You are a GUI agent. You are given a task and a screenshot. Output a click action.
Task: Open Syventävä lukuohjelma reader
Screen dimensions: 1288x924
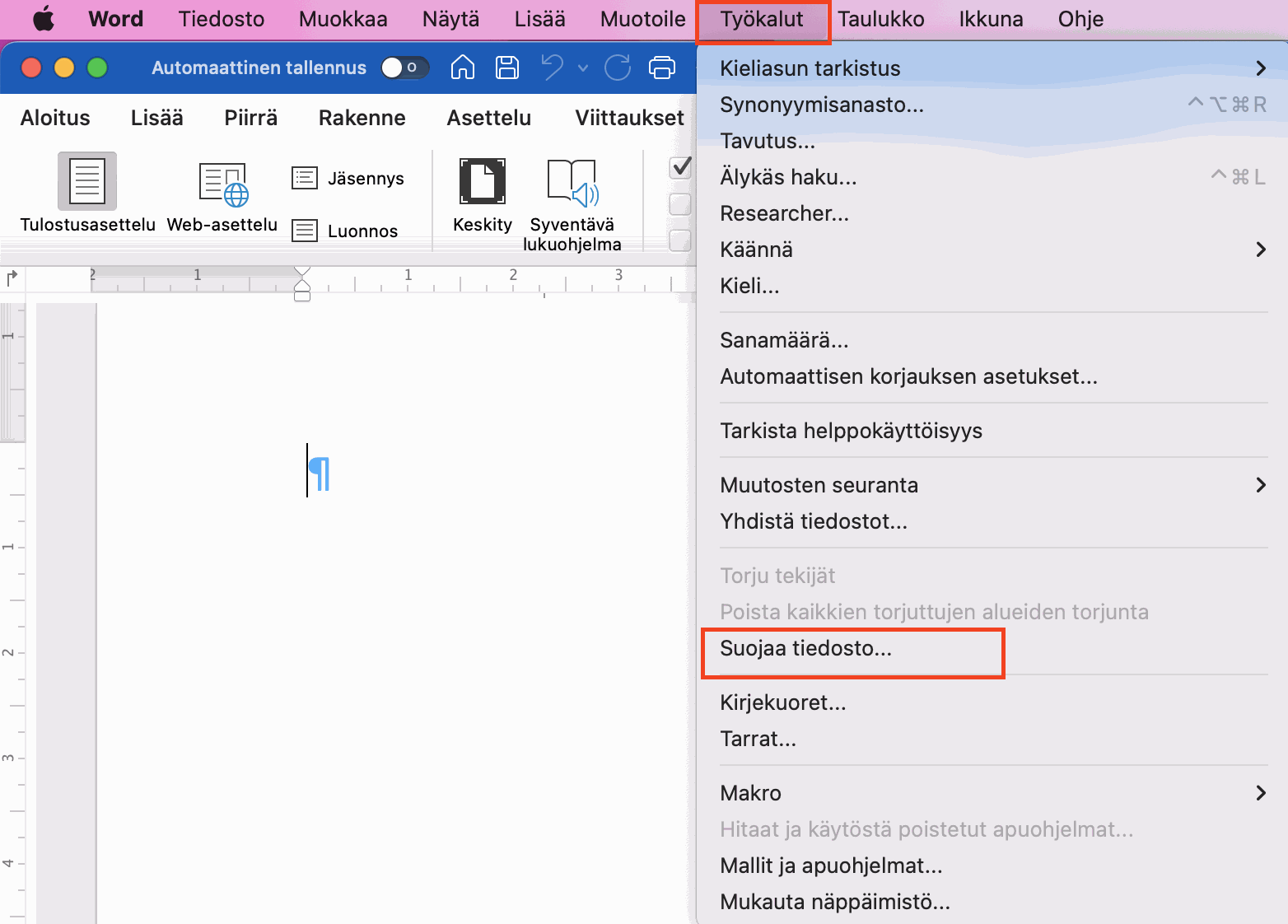[572, 205]
